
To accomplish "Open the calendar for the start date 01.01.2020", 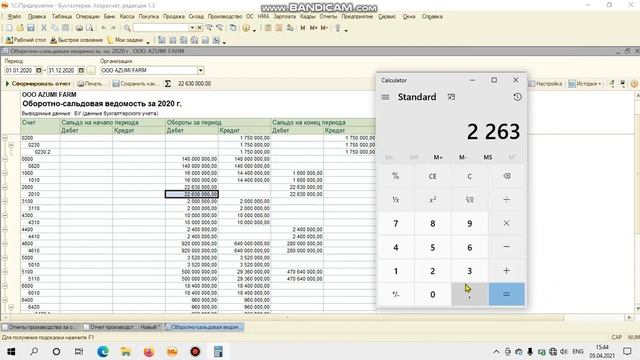I will tap(39, 70).
